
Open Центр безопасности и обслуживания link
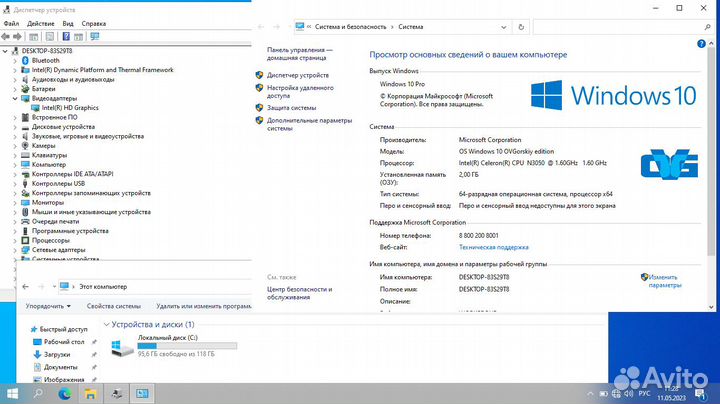coord(299,293)
